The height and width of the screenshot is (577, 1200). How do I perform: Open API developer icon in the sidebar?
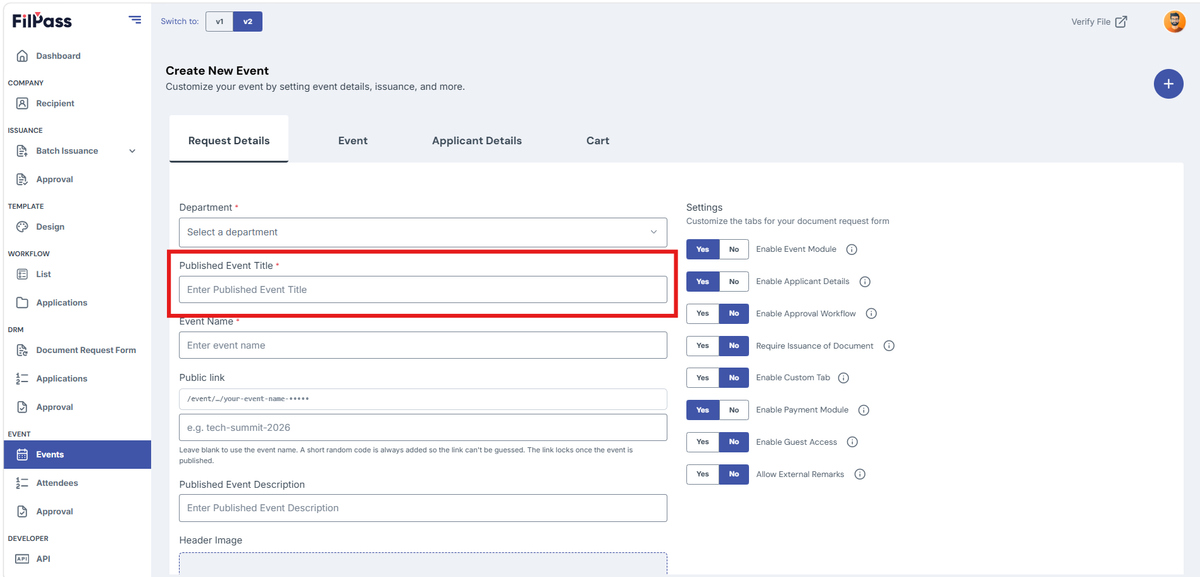tap(22, 559)
